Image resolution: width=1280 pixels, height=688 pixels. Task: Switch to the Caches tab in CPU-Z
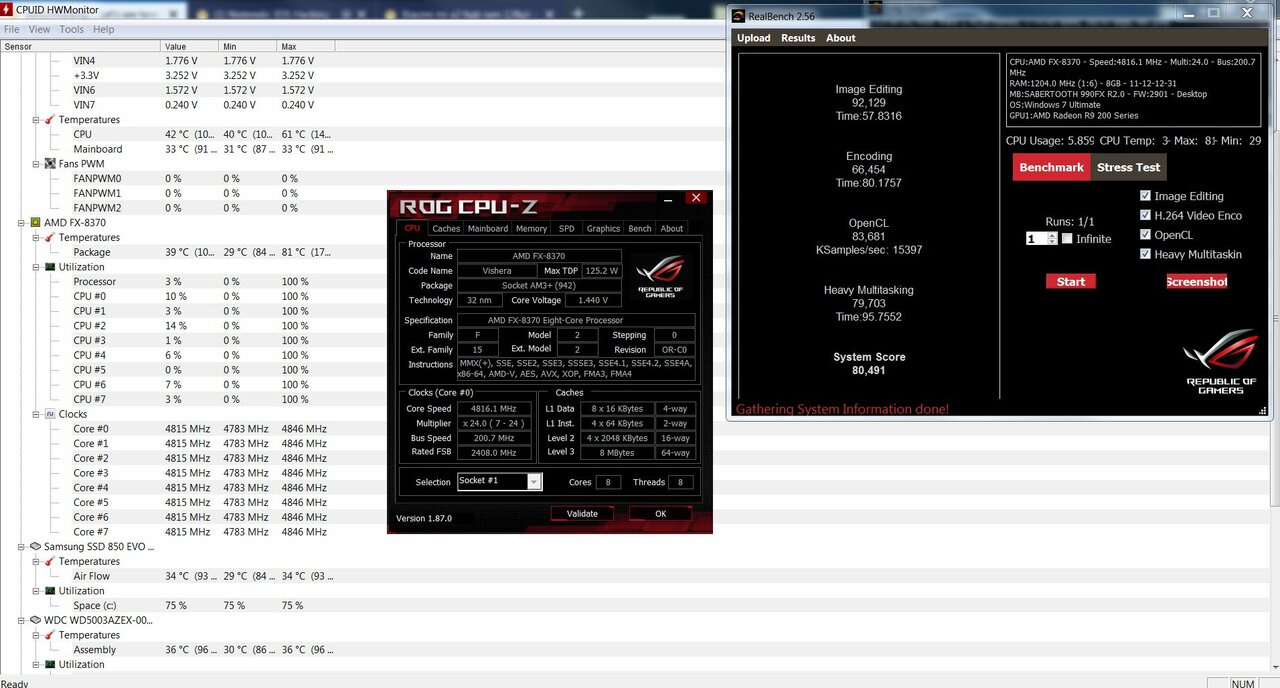point(446,229)
